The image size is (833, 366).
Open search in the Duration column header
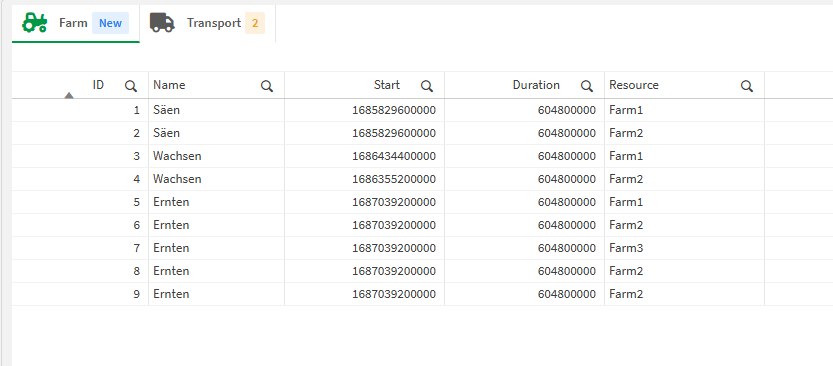coord(586,86)
